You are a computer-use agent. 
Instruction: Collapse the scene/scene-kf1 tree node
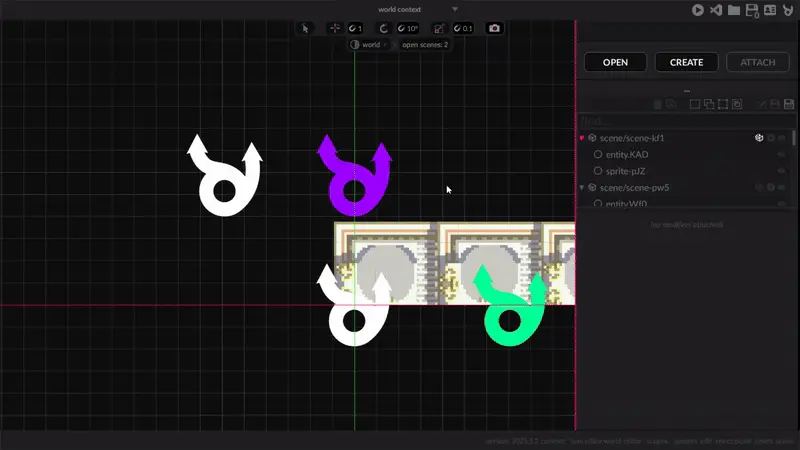pyautogui.click(x=582, y=138)
